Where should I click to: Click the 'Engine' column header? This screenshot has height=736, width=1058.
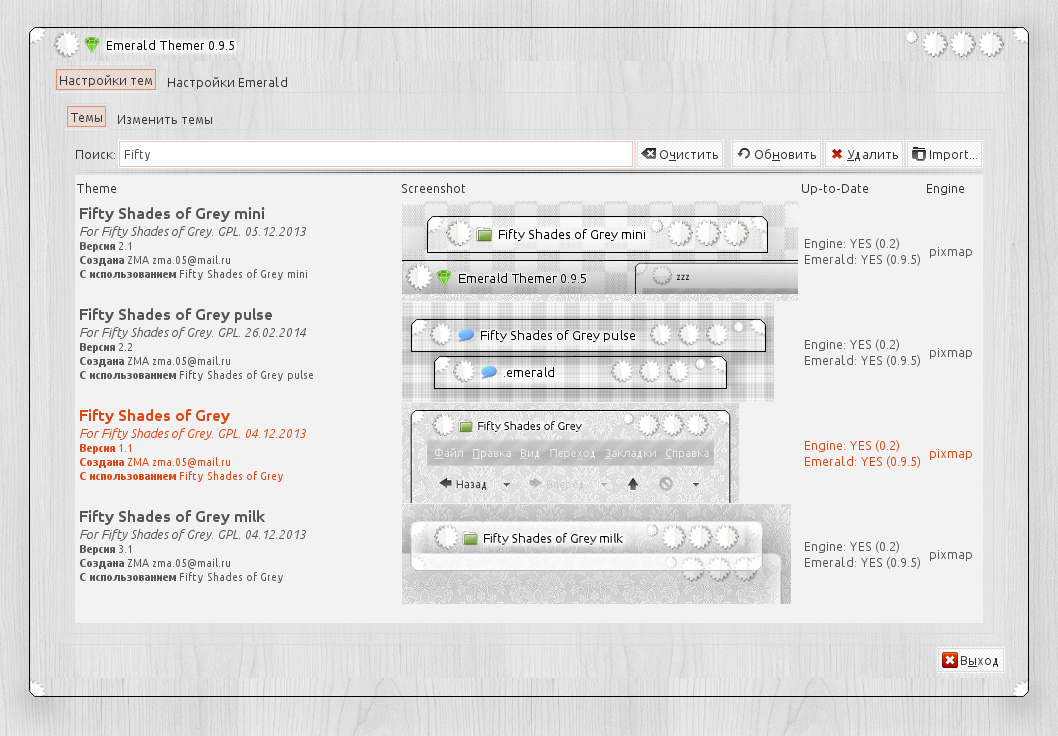[x=945, y=189]
